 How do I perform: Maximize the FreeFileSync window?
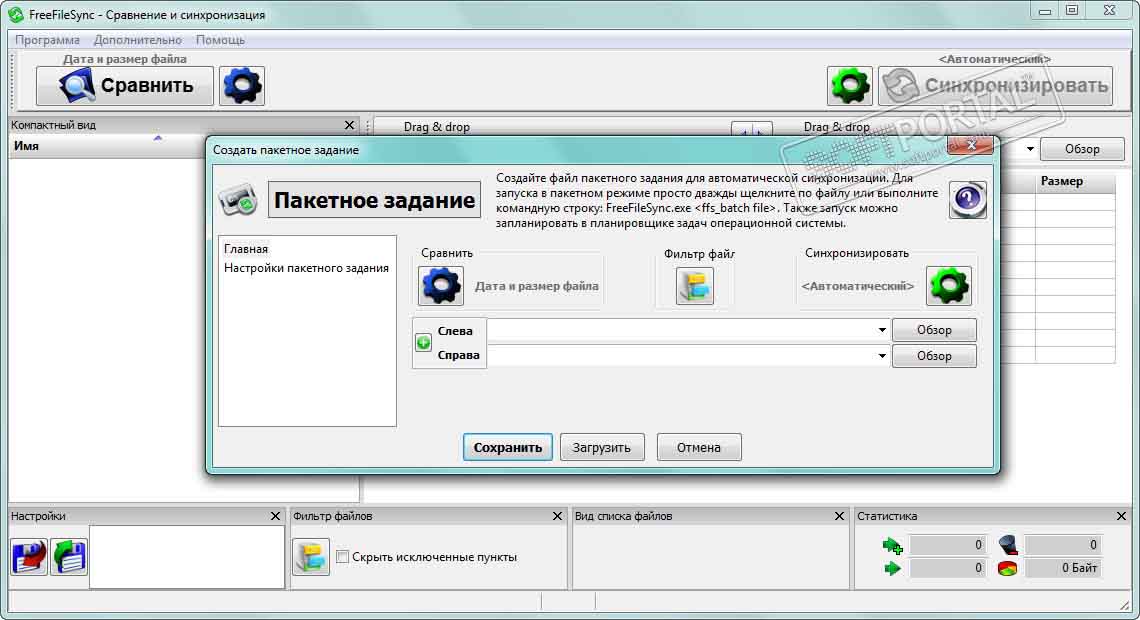tap(1072, 10)
